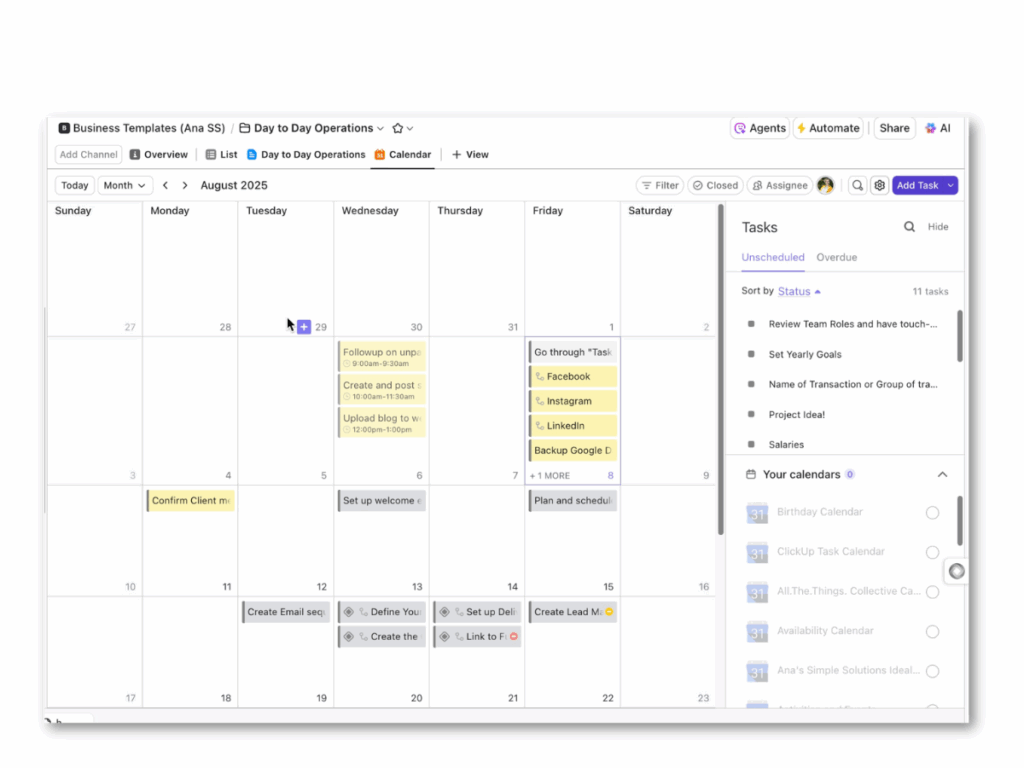Image resolution: width=1024 pixels, height=768 pixels.
Task: Click the status square beside Set Yearly Goals
Action: coord(751,354)
